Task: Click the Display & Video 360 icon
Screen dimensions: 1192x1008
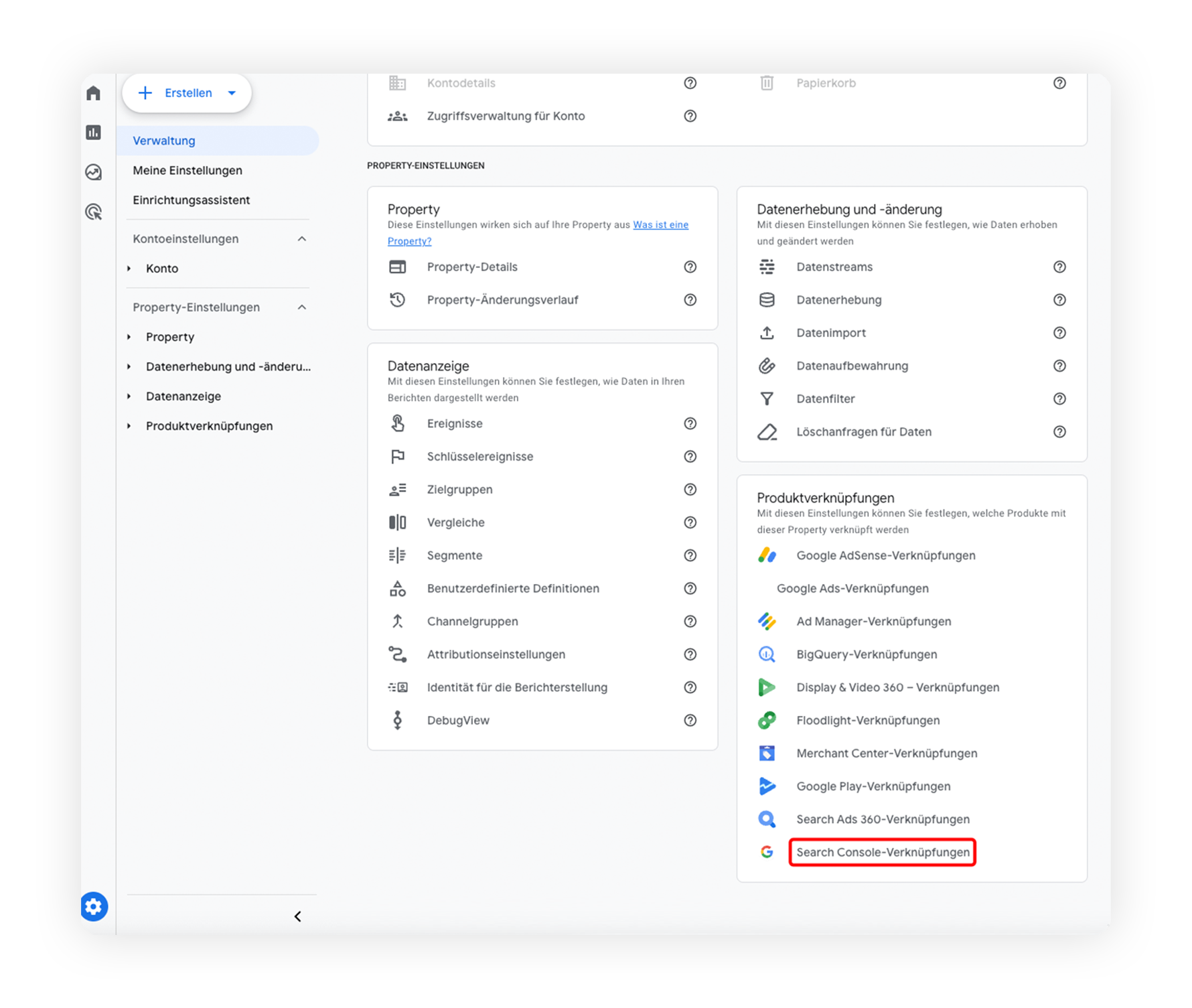Action: tap(767, 687)
